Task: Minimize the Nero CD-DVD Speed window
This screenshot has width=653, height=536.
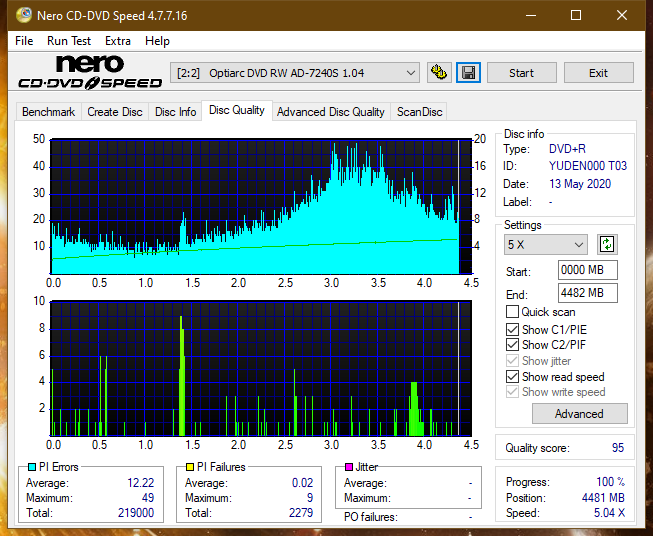Action: click(x=531, y=15)
